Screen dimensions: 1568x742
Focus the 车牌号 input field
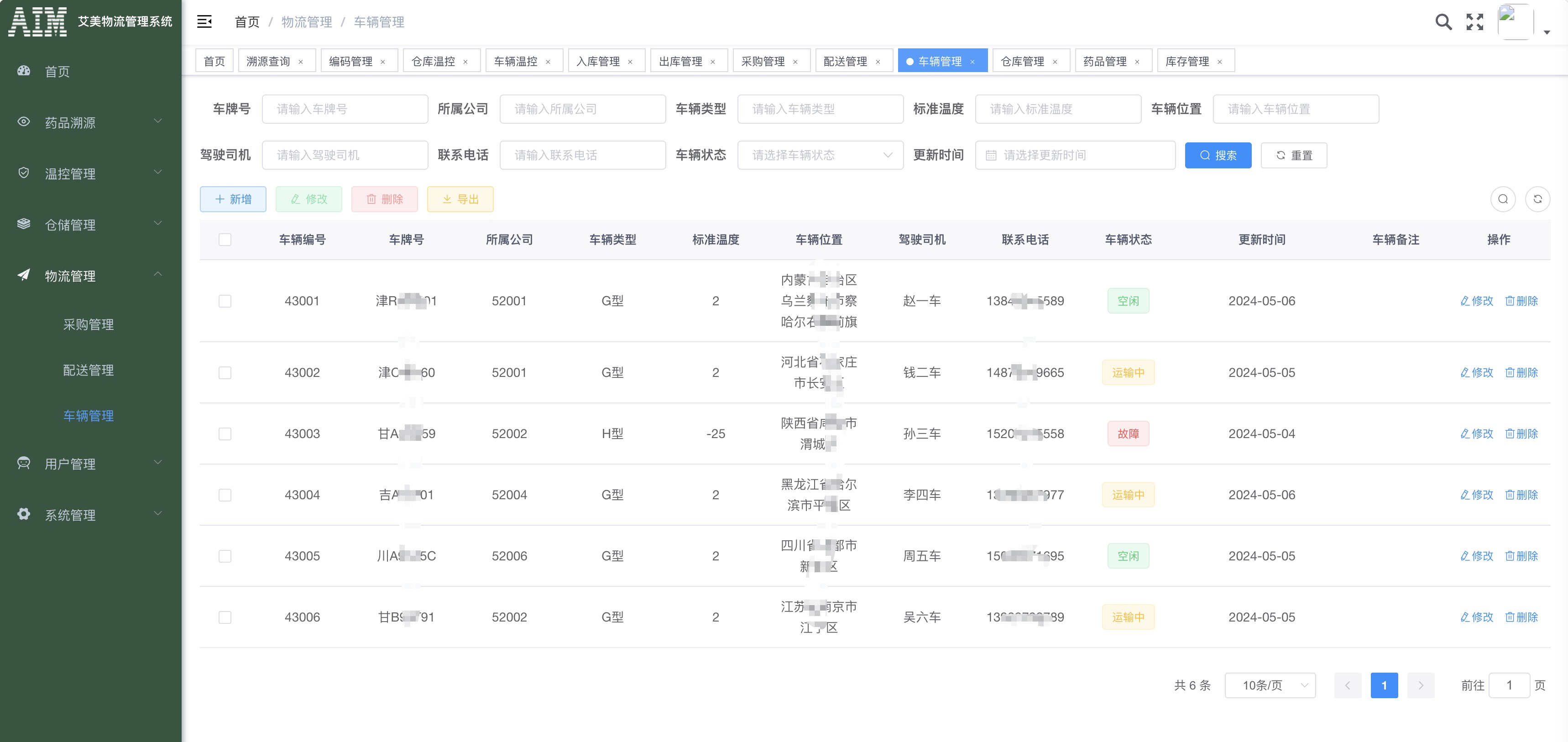pos(345,109)
